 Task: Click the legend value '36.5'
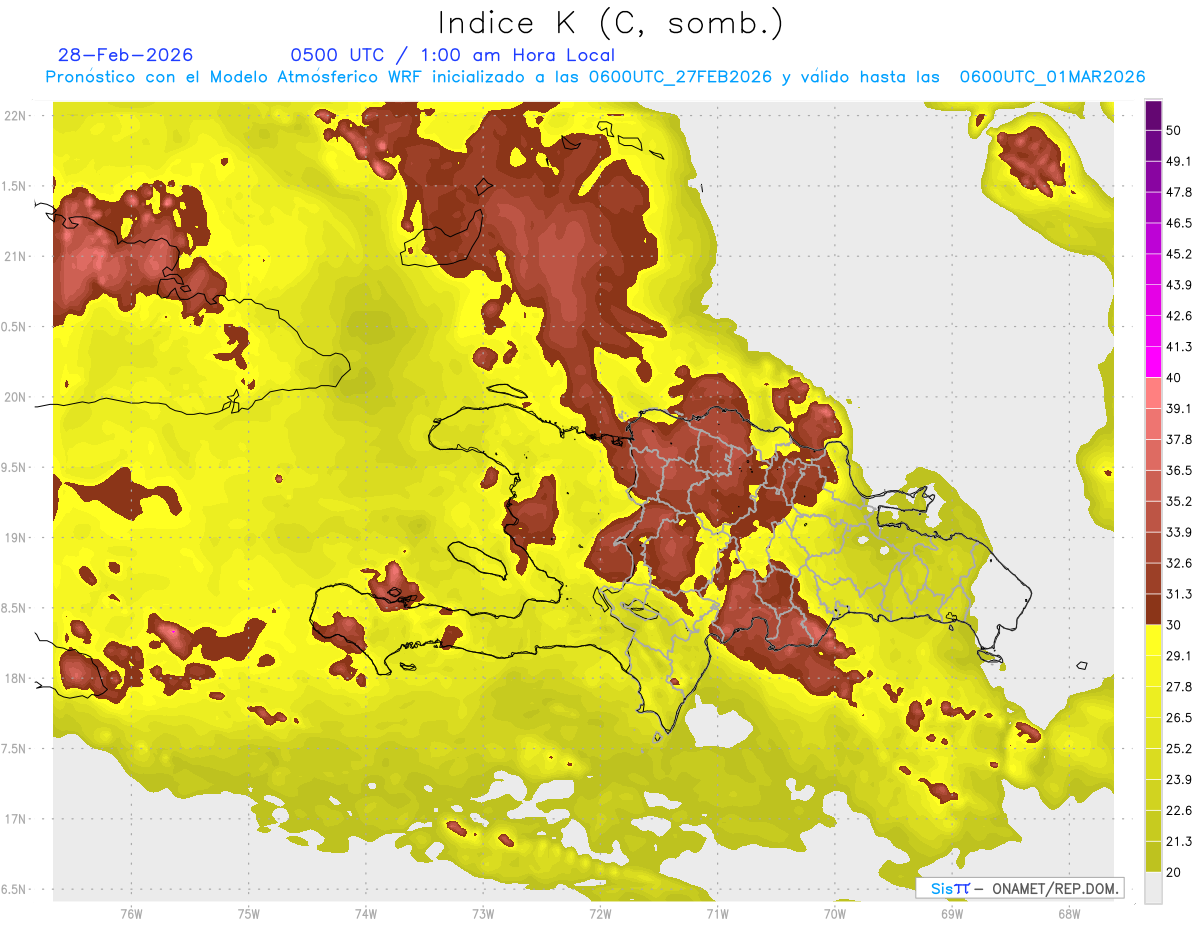pos(1178,470)
